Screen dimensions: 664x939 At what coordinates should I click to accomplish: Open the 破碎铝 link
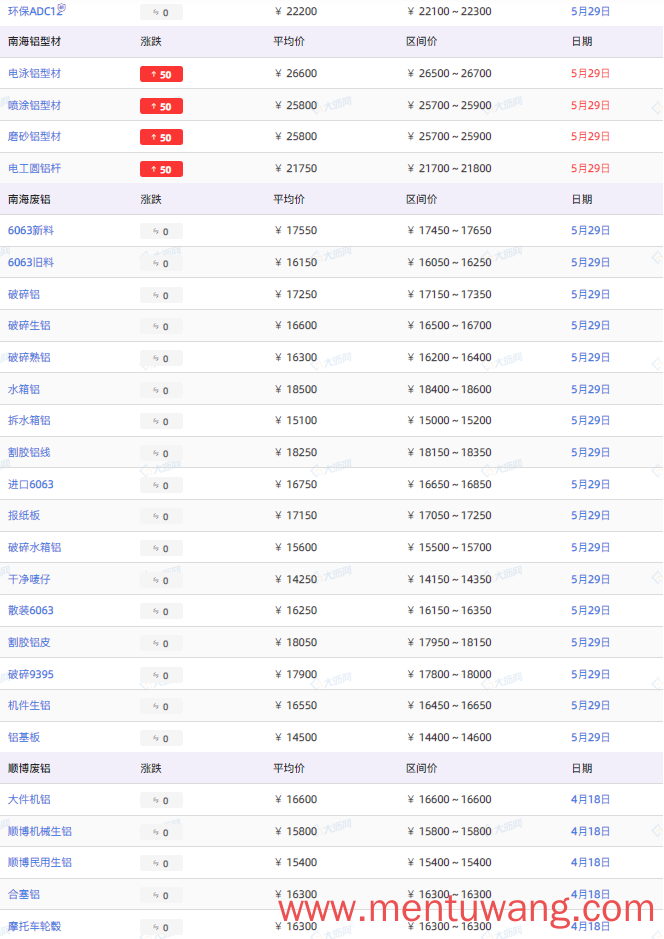(x=24, y=295)
